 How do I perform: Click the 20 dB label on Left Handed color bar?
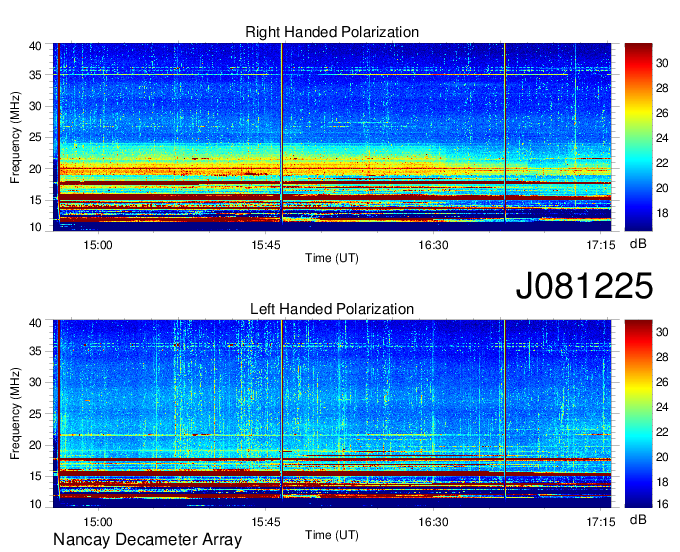coord(662,457)
